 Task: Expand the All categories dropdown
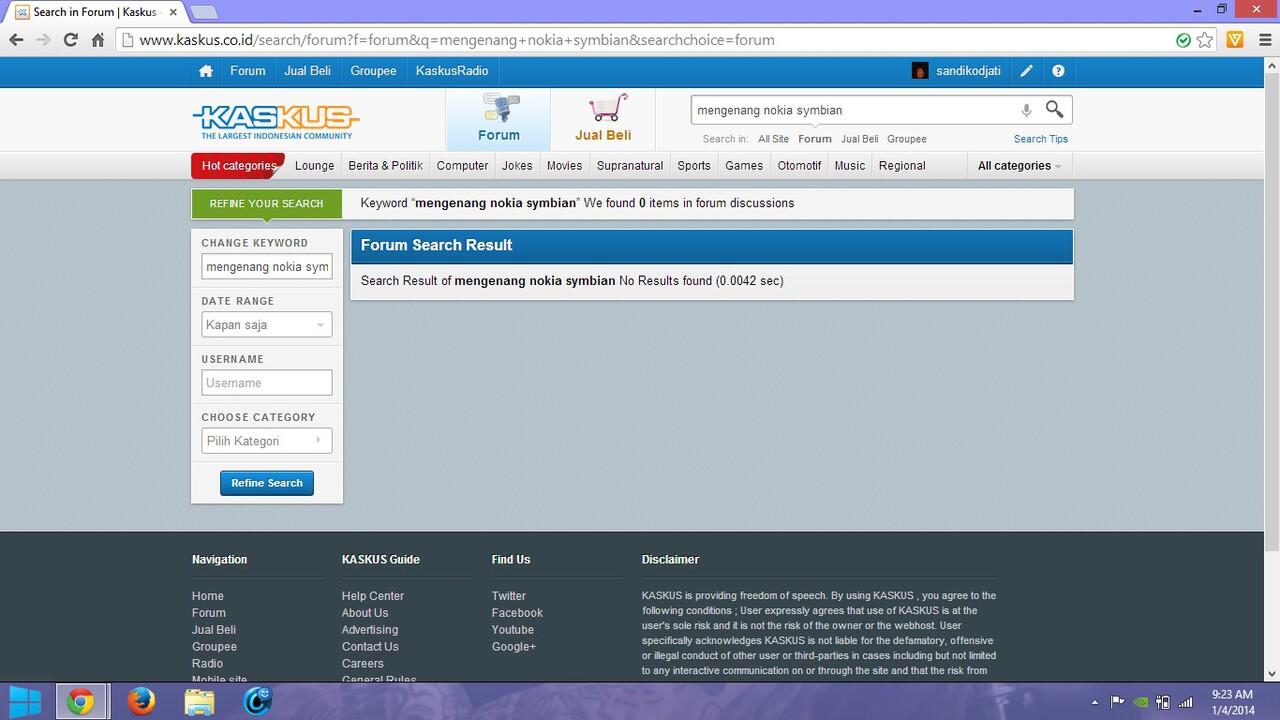[1019, 166]
